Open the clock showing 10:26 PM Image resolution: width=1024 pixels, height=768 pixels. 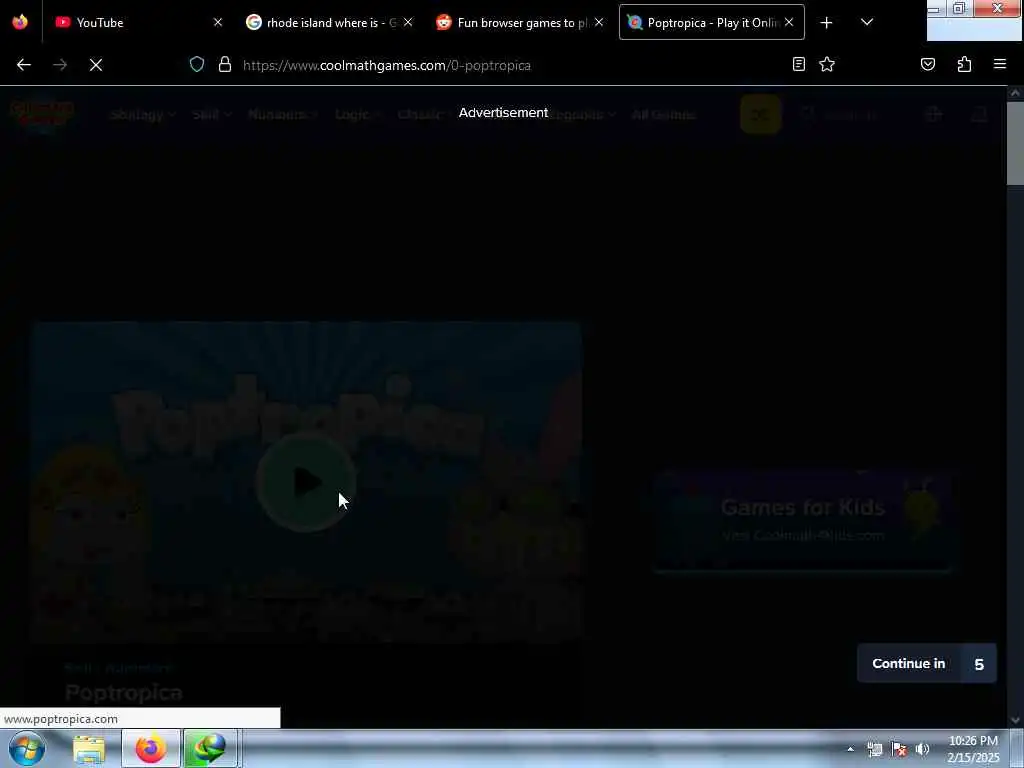973,749
